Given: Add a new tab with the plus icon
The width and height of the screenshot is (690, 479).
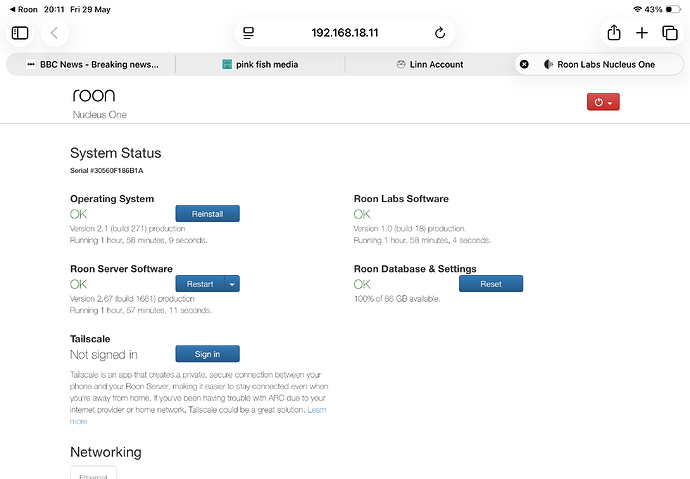Looking at the screenshot, I should [x=642, y=33].
